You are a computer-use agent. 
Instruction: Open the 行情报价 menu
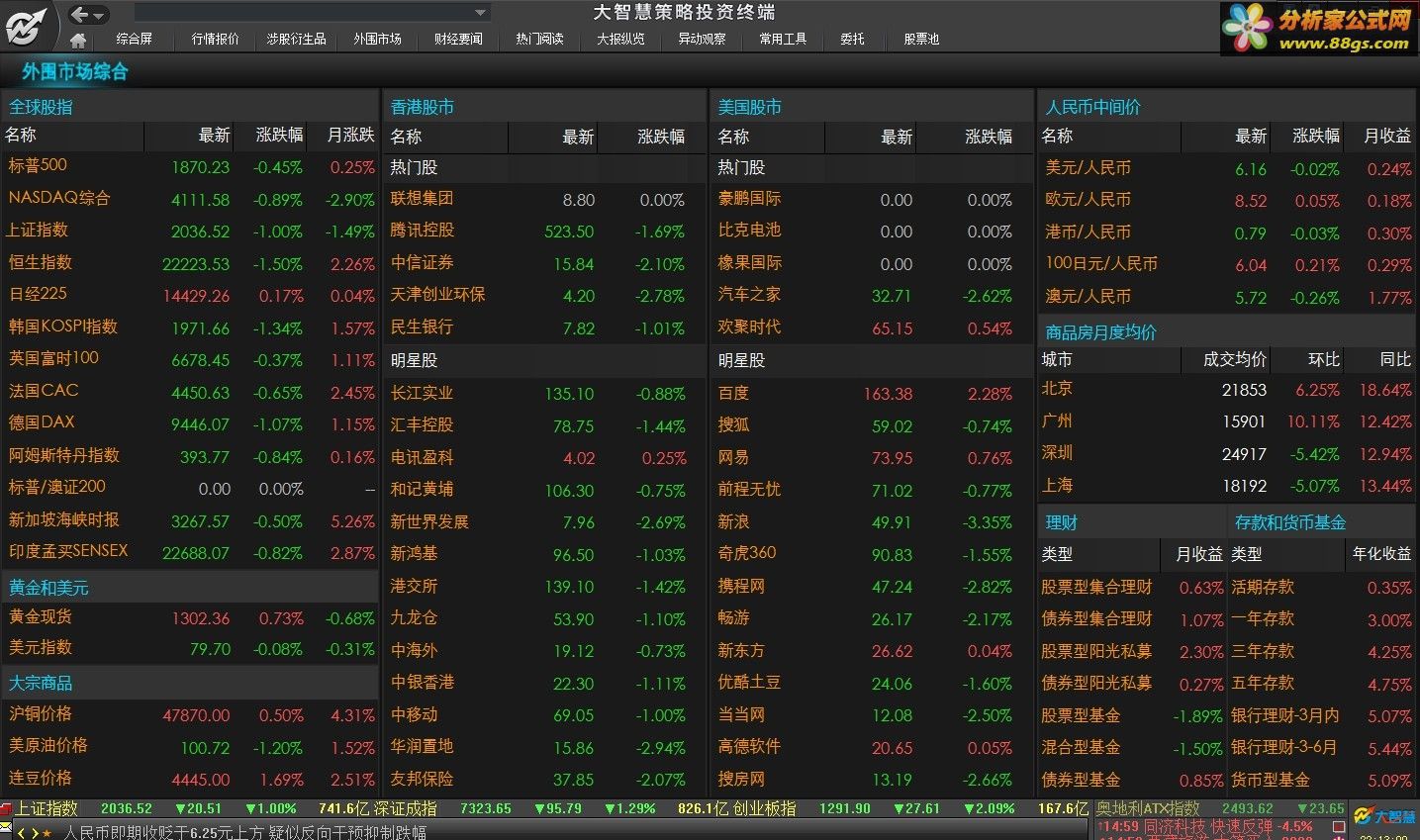pyautogui.click(x=215, y=40)
